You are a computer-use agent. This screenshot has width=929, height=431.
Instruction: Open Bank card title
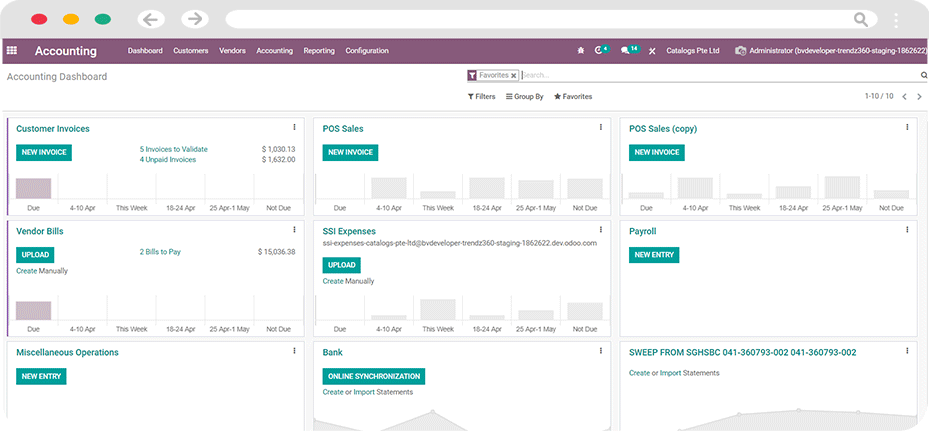click(x=332, y=352)
